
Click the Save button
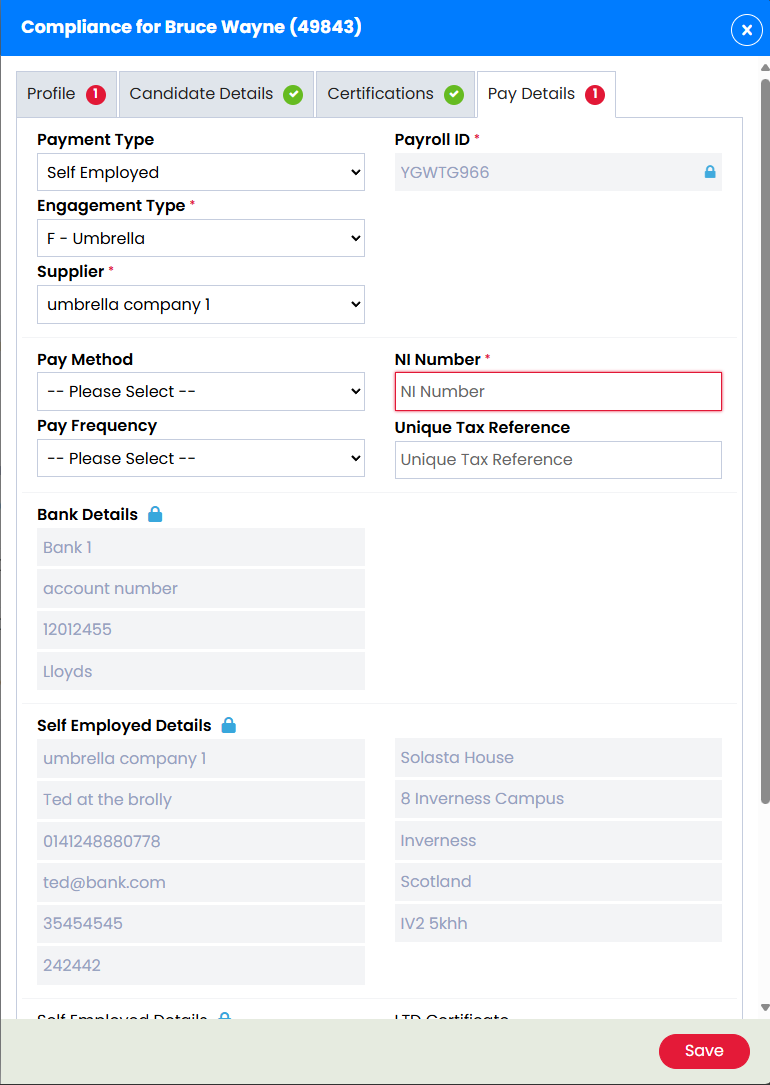pyautogui.click(x=704, y=1051)
